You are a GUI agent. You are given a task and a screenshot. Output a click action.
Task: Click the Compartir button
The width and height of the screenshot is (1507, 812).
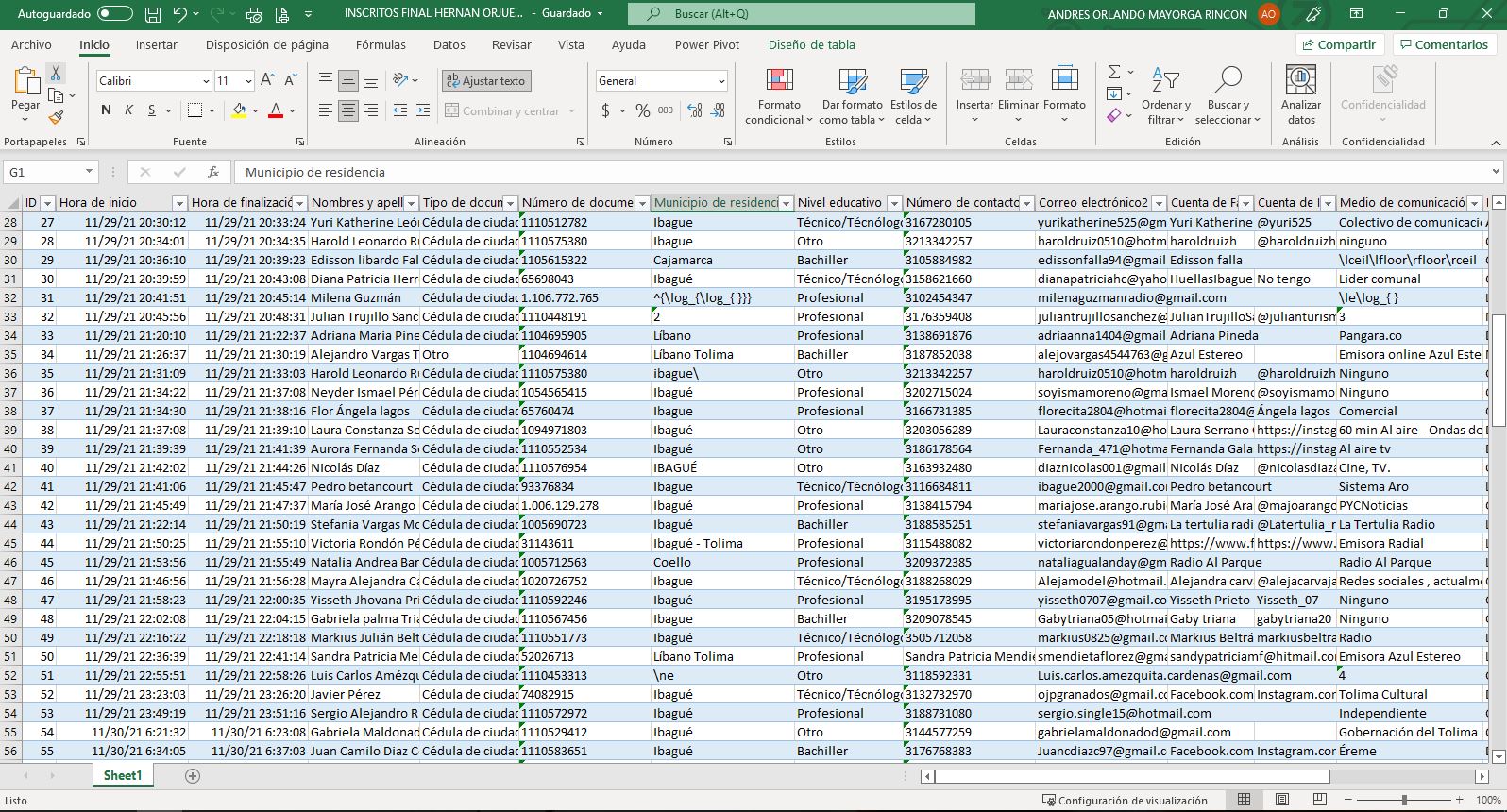1339,44
